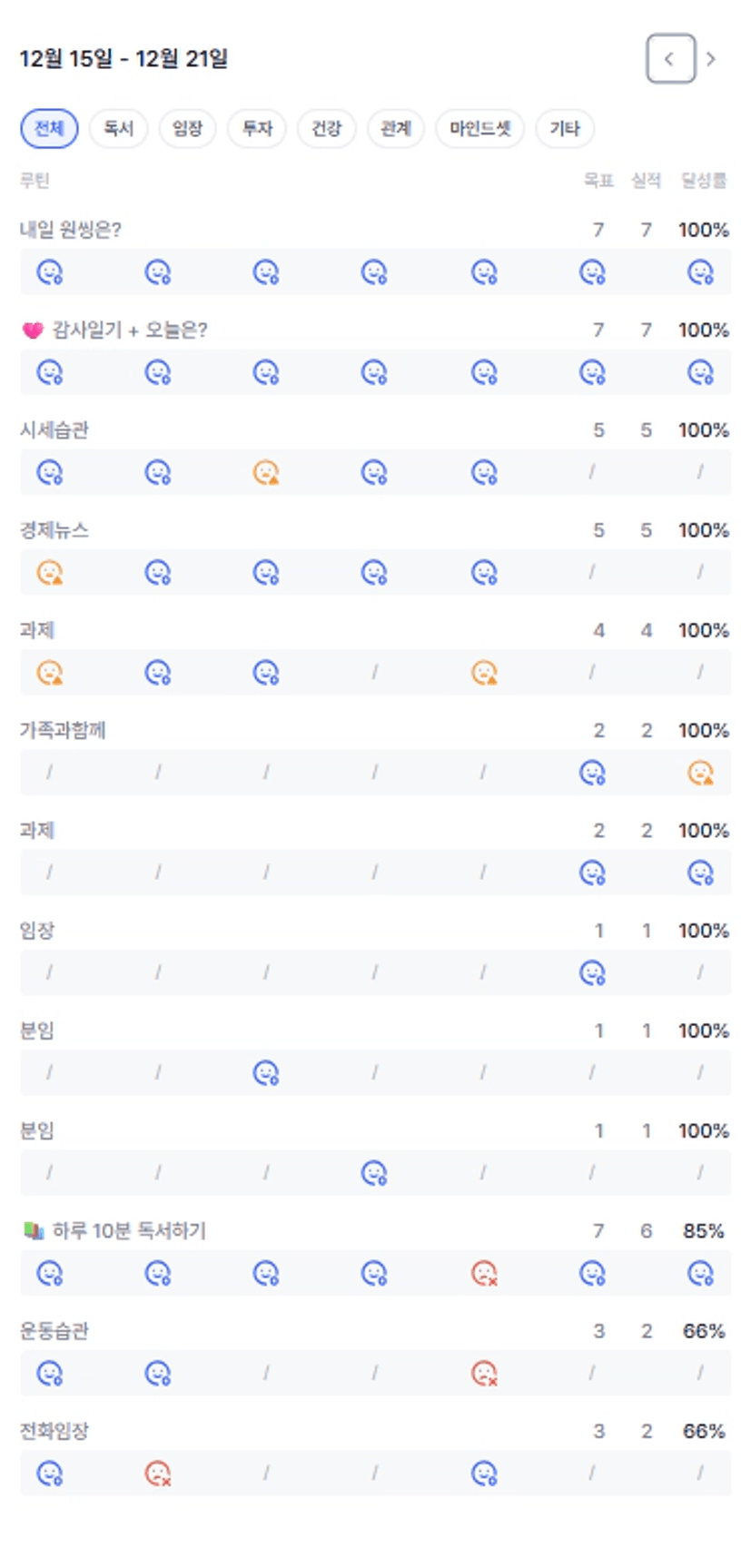Open the 마인드셋 category tab
Viewport: 751px width, 1568px height.
point(480,128)
